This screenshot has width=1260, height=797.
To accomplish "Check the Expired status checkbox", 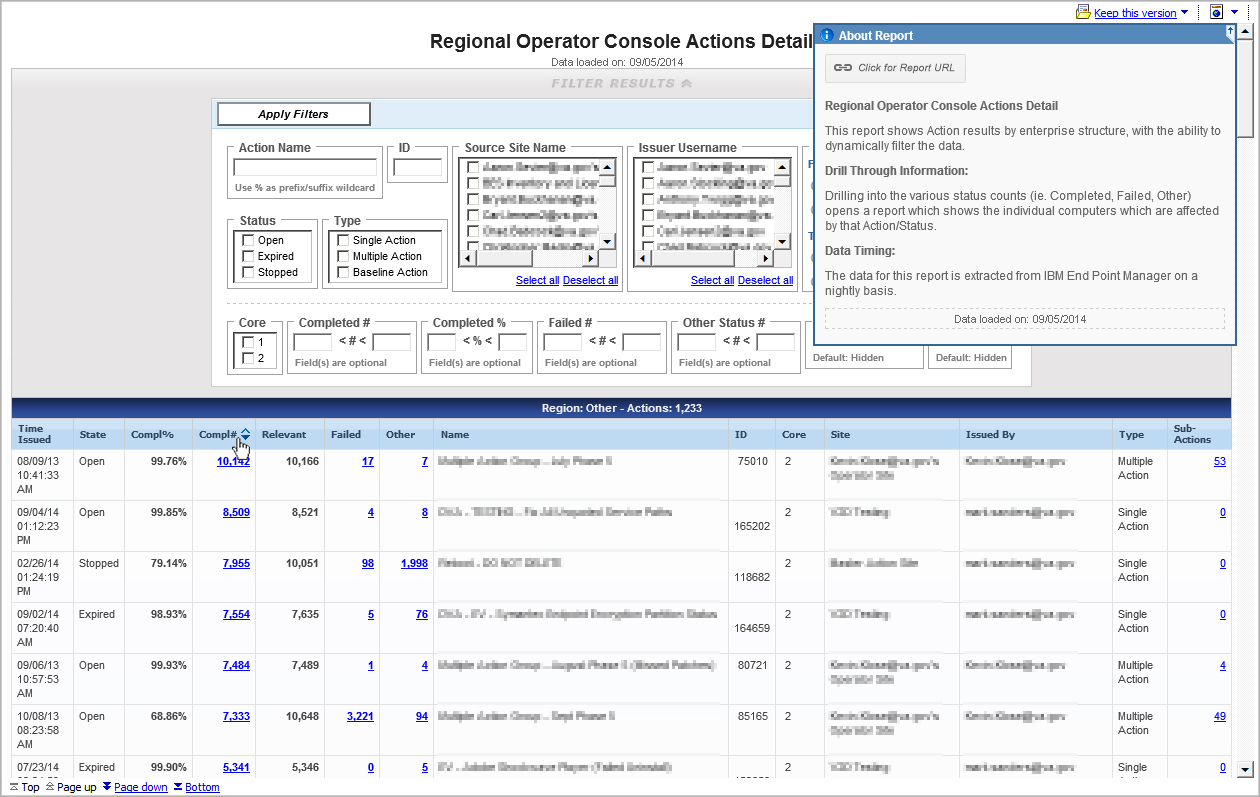I will tap(247, 256).
